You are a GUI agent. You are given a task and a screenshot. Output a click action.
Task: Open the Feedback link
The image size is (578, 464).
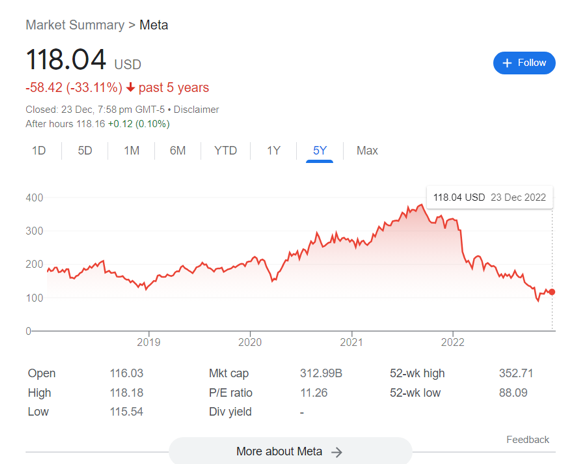click(527, 439)
